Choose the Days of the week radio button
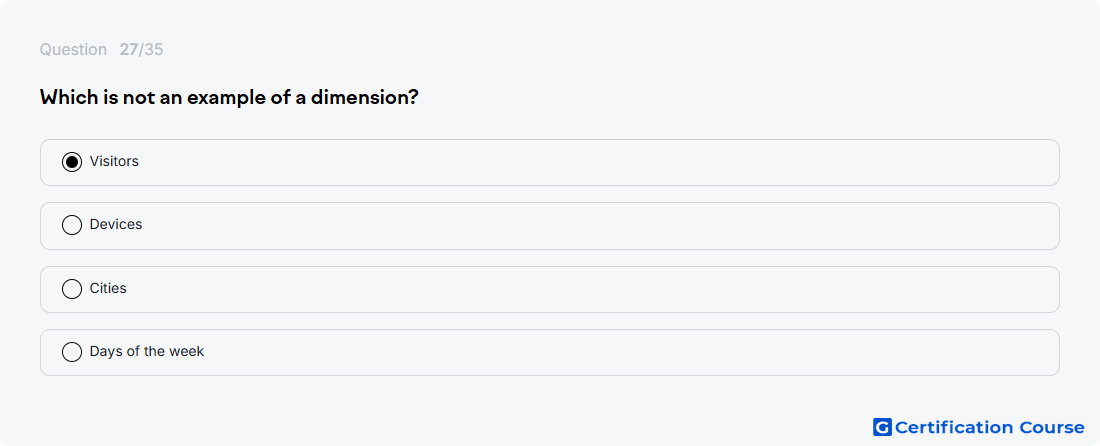 point(72,352)
